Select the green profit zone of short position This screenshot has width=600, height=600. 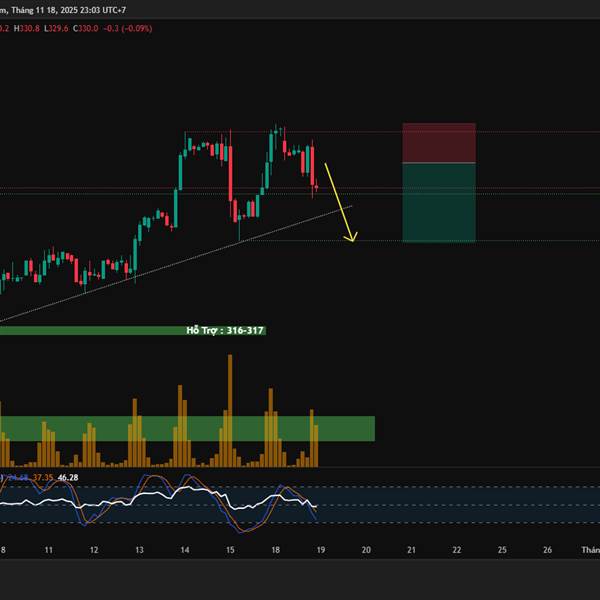pyautogui.click(x=439, y=203)
